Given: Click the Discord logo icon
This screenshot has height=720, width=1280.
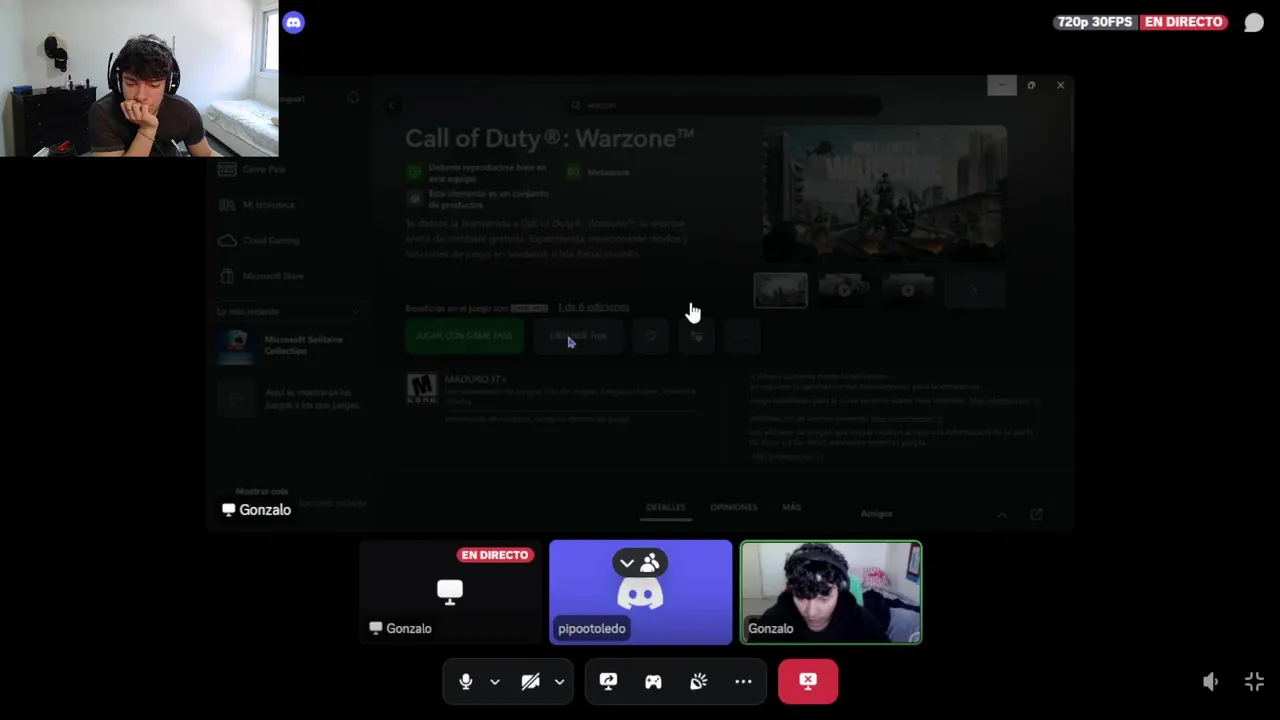Looking at the screenshot, I should click(293, 22).
